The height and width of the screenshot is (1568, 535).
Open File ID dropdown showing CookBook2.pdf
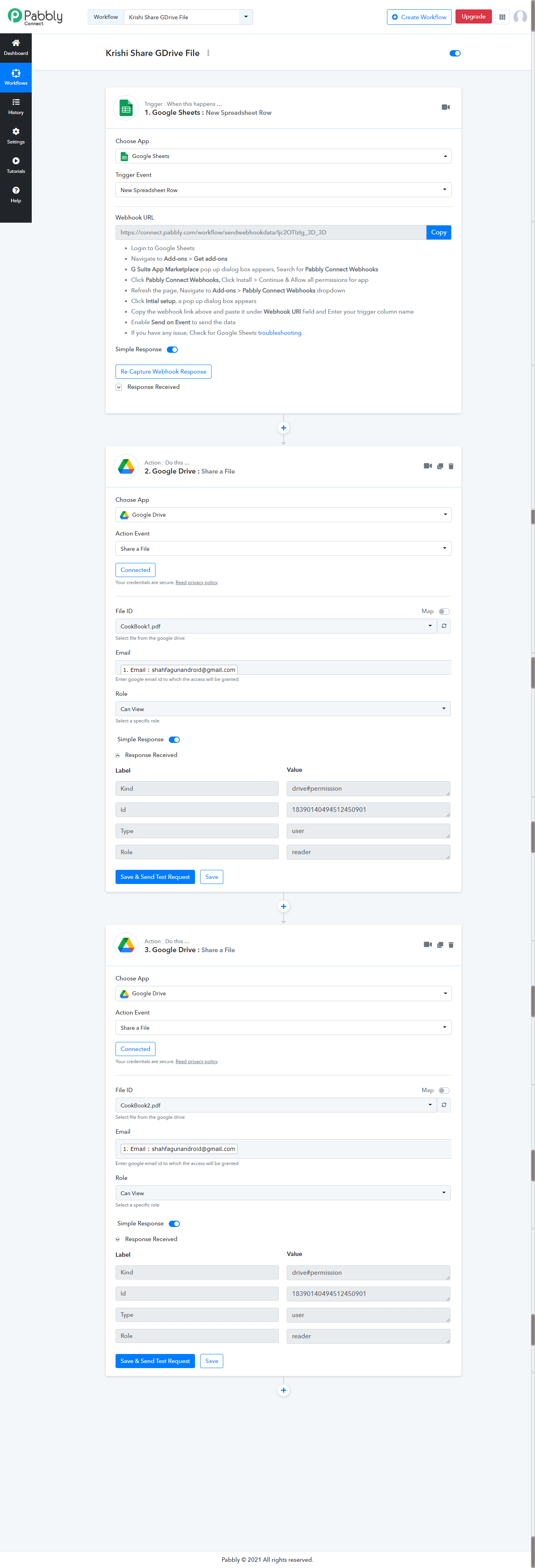coord(276,1105)
